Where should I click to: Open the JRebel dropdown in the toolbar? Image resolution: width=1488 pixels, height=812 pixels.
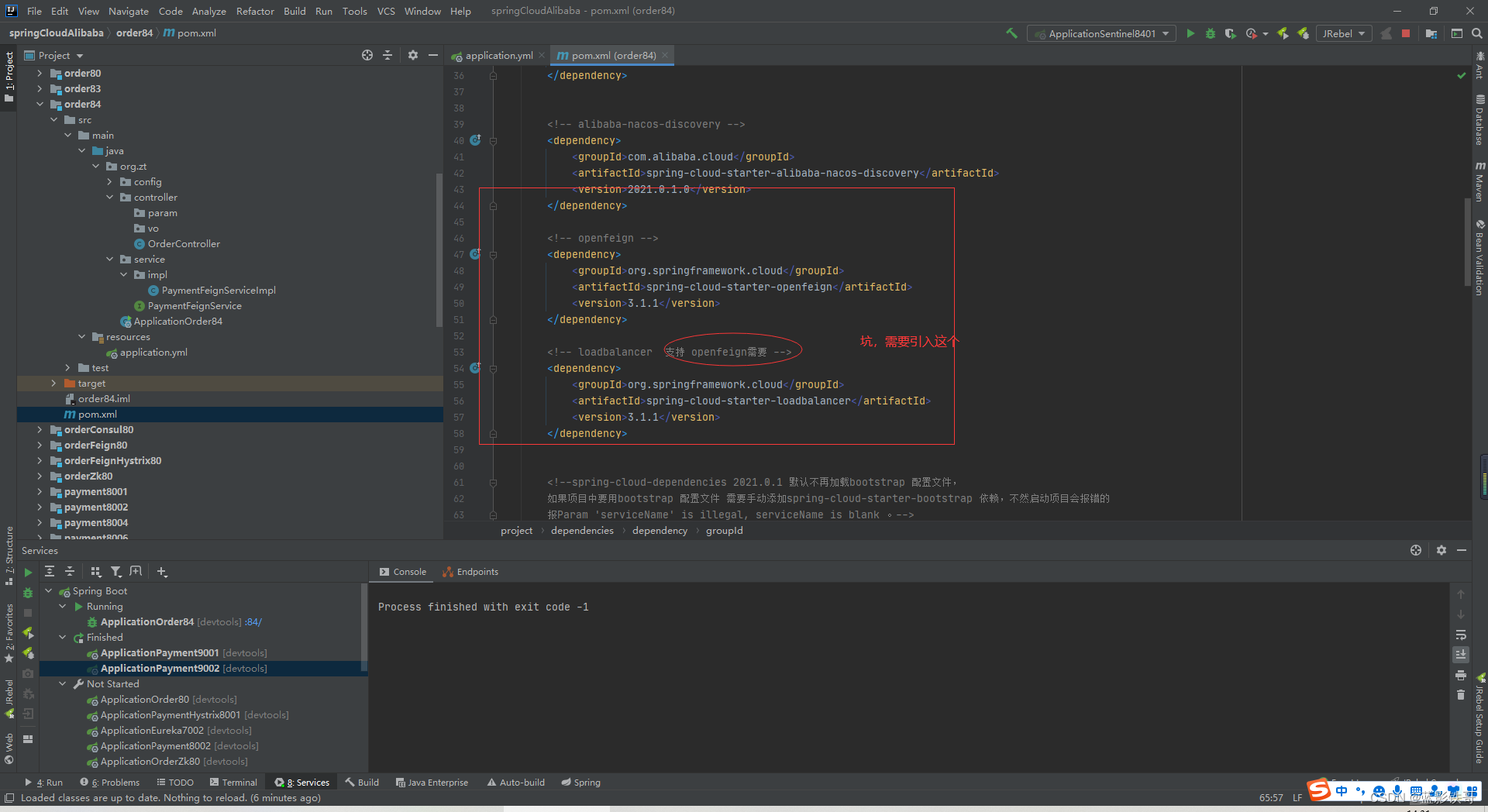click(x=1344, y=33)
